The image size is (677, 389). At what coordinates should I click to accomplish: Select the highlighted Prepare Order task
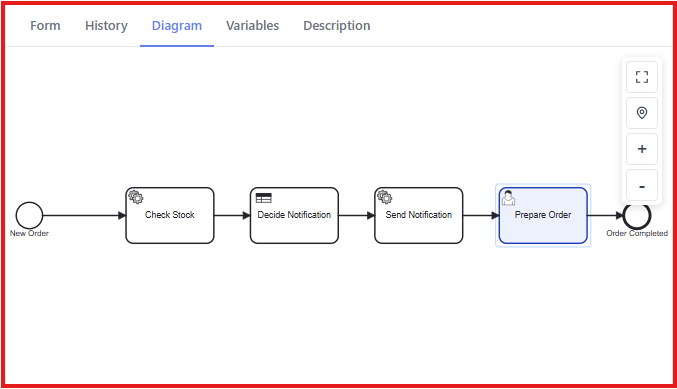tap(543, 215)
